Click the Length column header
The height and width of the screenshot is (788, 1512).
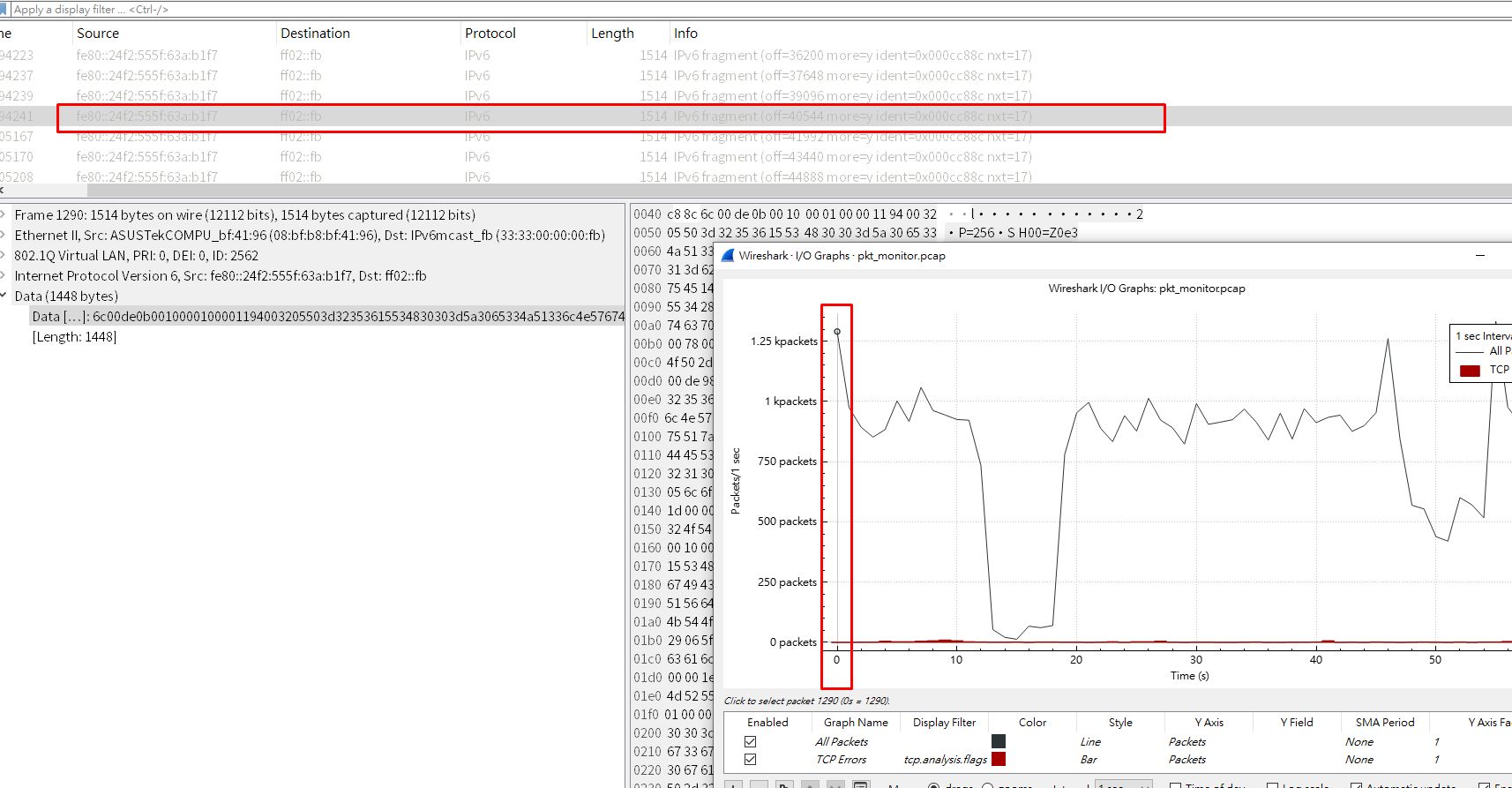click(612, 34)
